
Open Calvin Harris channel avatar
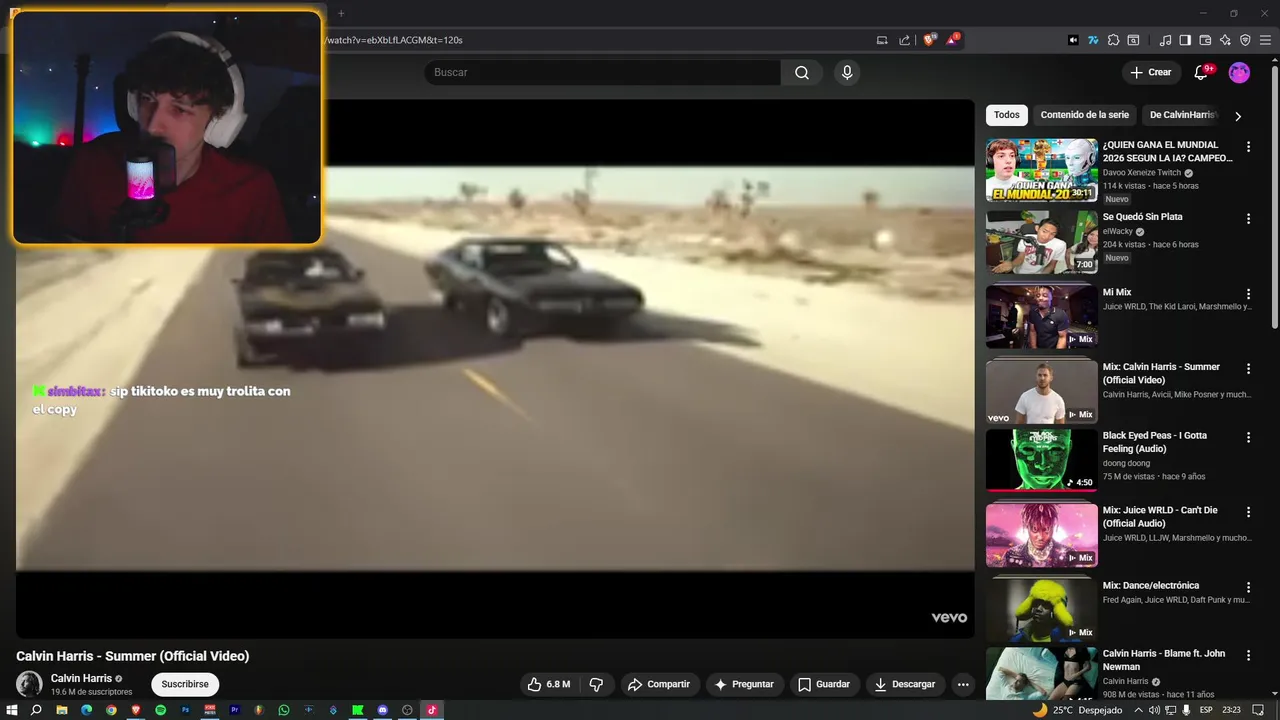click(x=29, y=684)
